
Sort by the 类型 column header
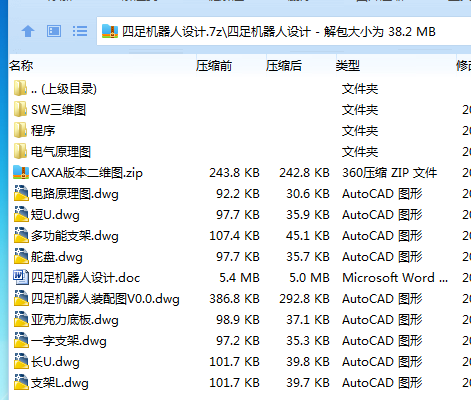[348, 66]
